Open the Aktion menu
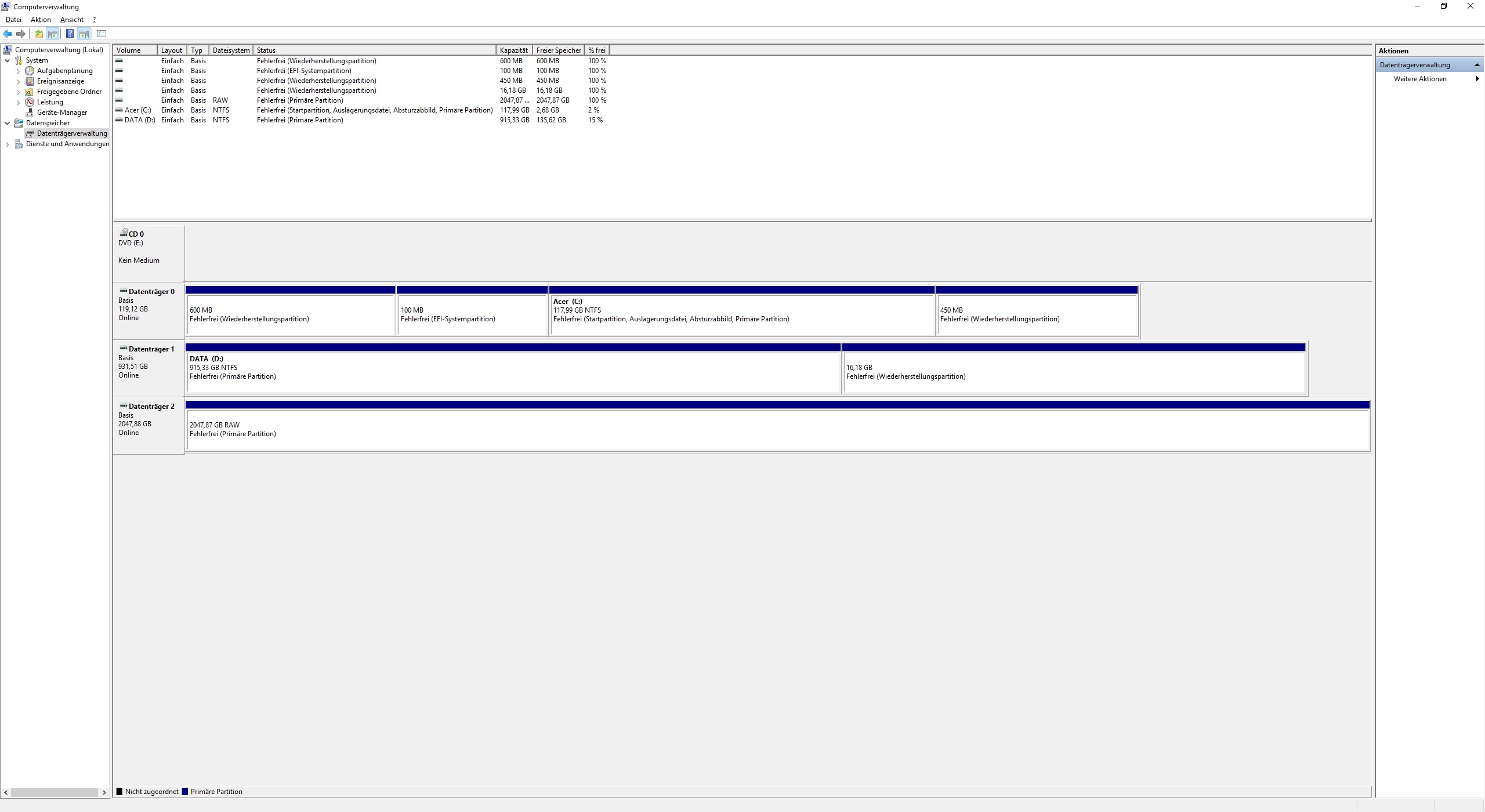 click(41, 20)
